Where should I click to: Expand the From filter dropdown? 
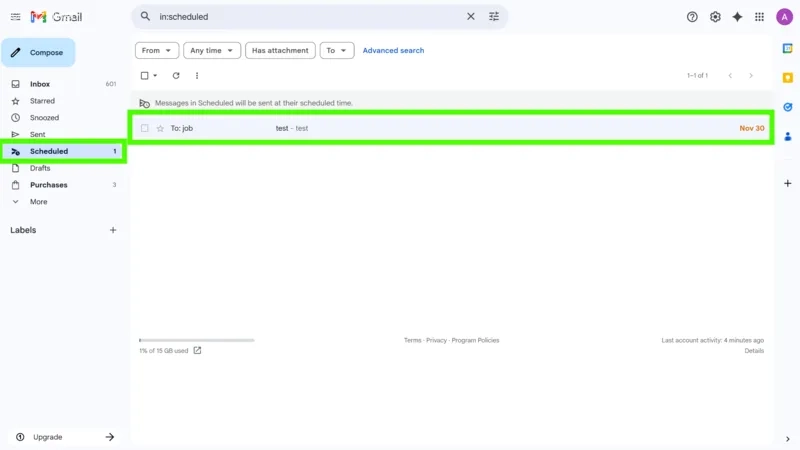tap(157, 50)
